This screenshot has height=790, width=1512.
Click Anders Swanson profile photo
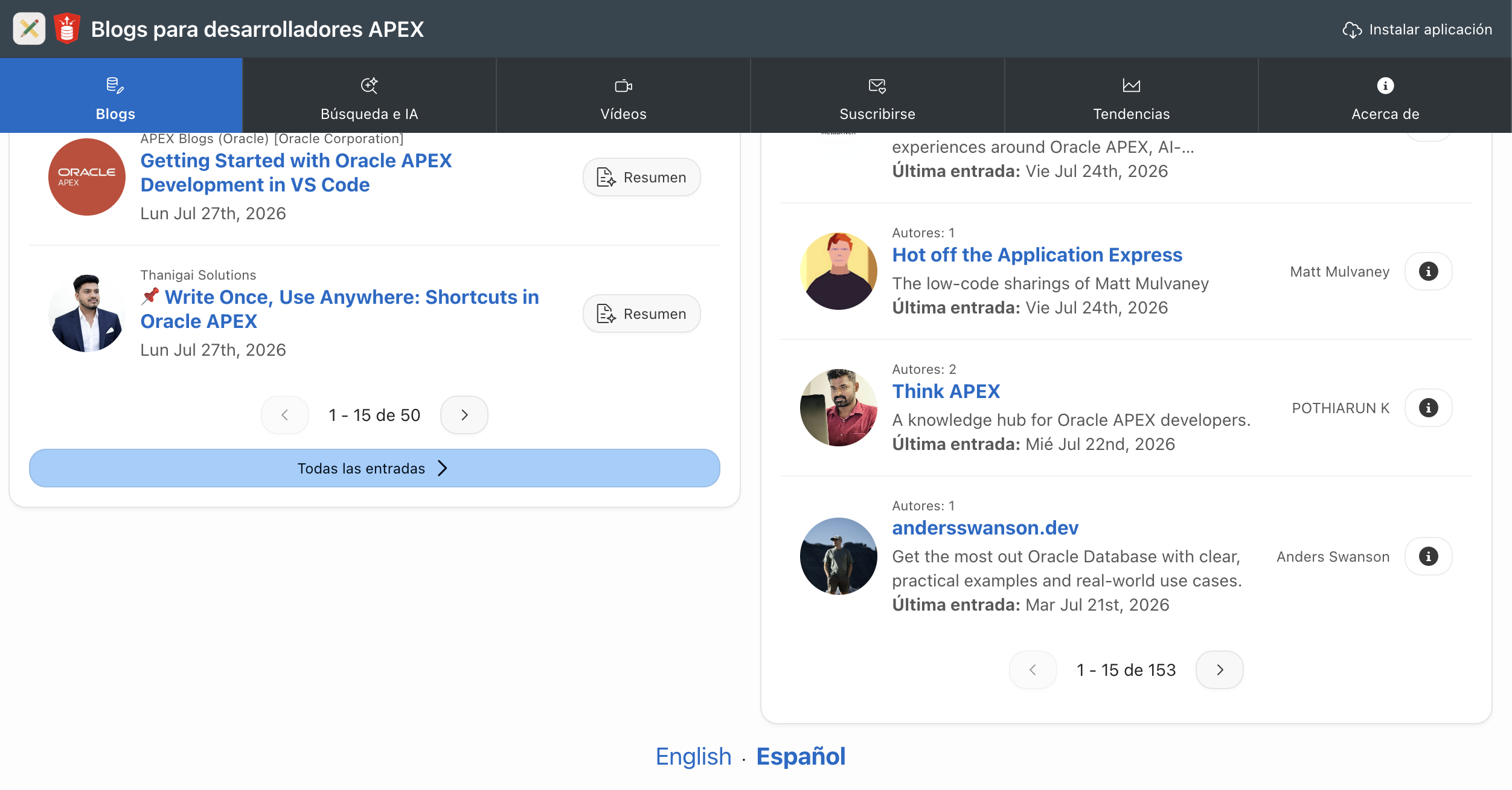point(839,556)
